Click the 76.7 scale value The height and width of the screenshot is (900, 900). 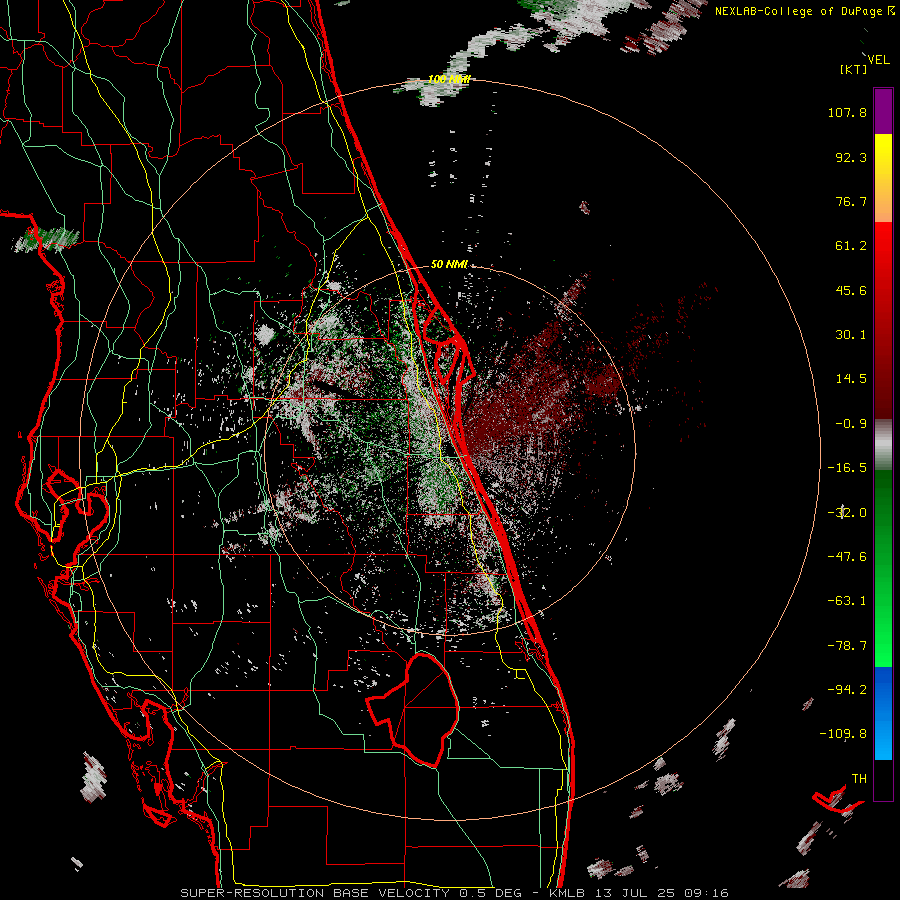[851, 201]
